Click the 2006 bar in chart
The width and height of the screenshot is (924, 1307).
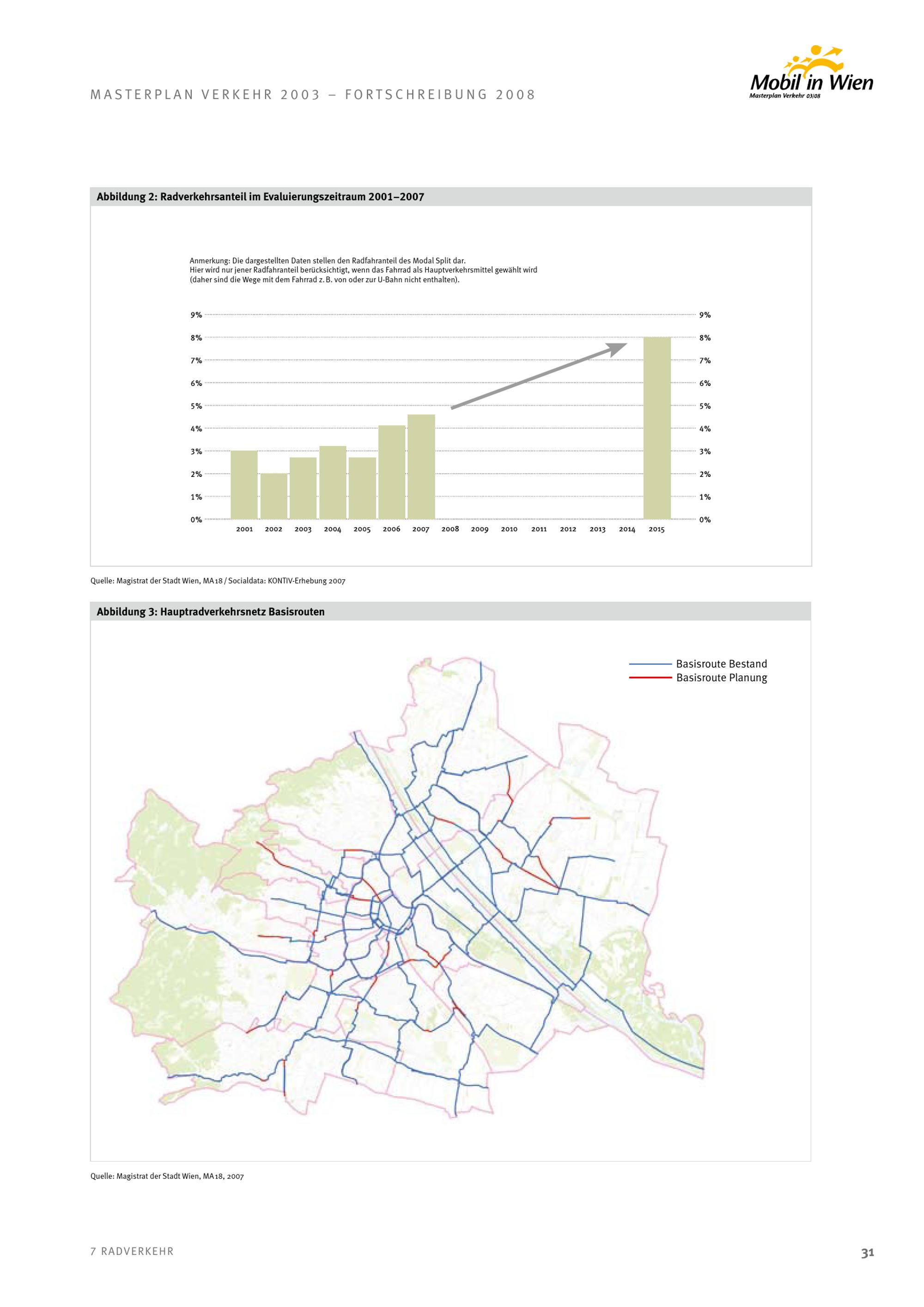[391, 472]
